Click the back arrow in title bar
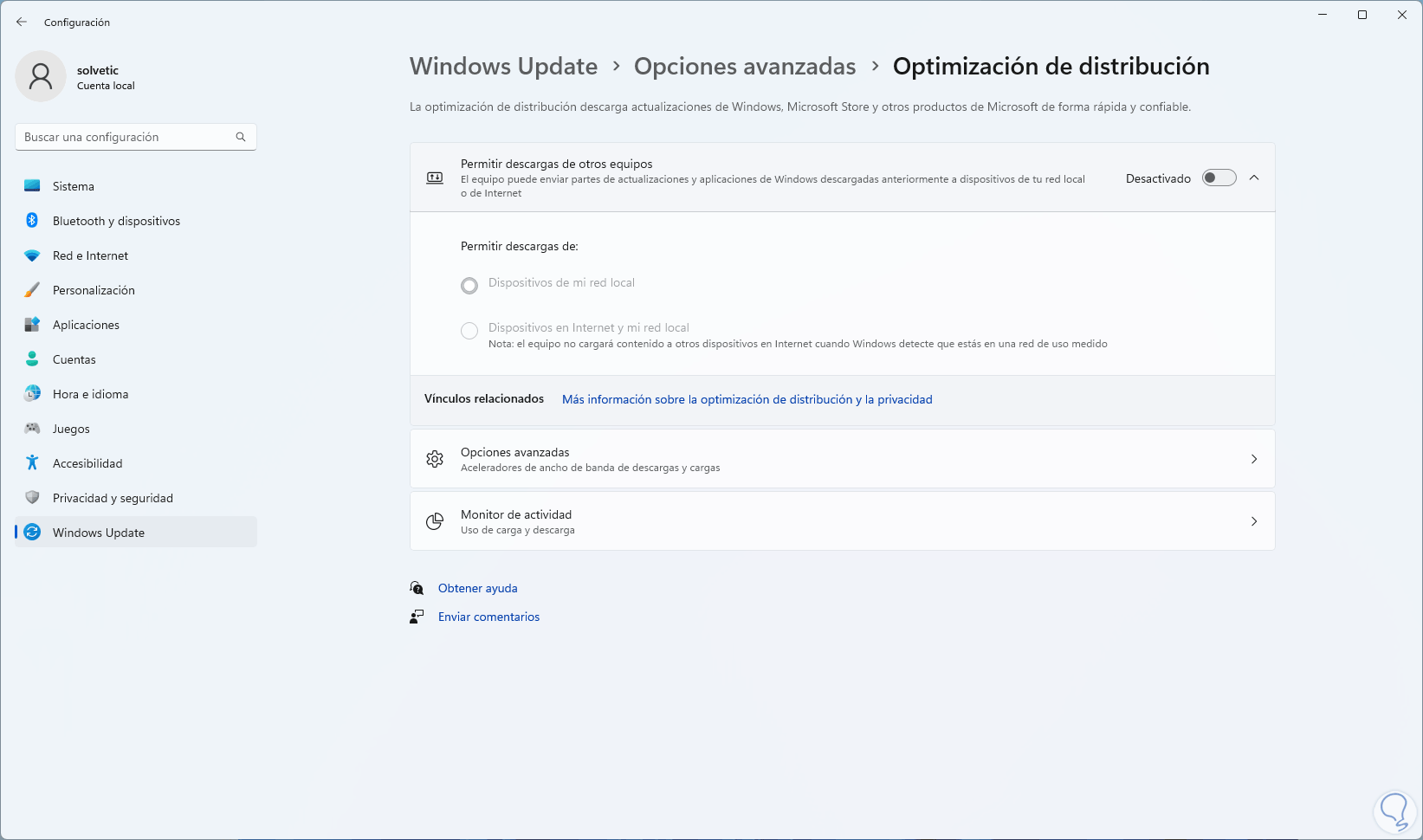This screenshot has width=1423, height=840. [x=22, y=23]
